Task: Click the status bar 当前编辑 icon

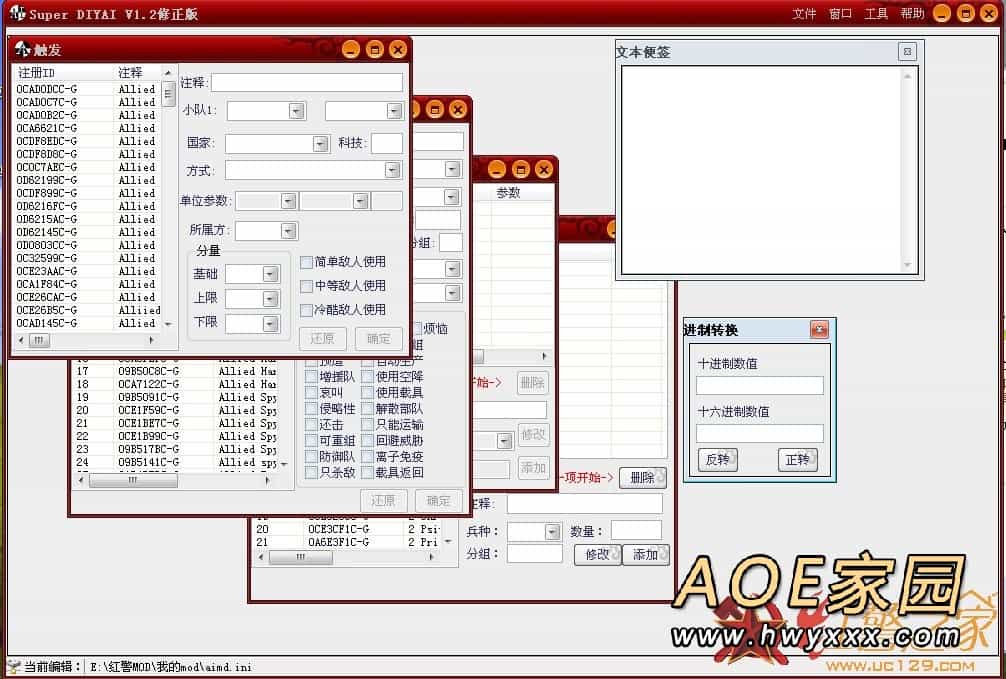Action: (x=13, y=666)
